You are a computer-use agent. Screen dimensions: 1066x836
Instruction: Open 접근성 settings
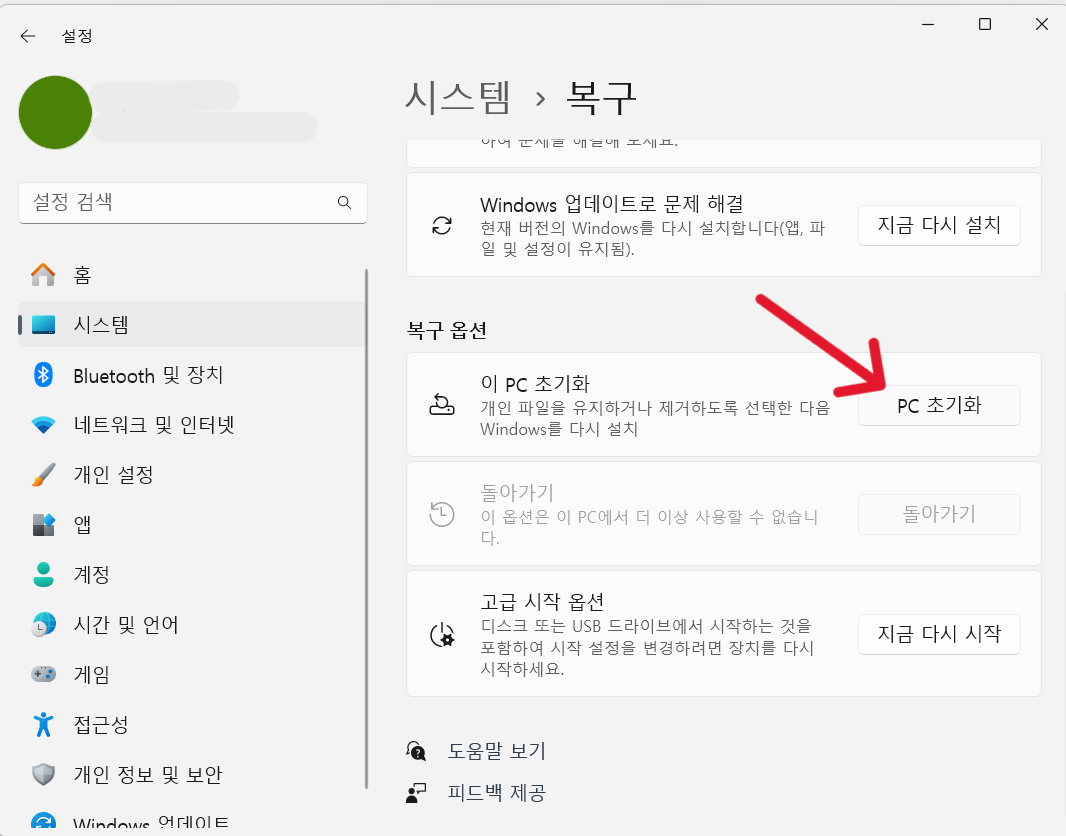point(192,725)
